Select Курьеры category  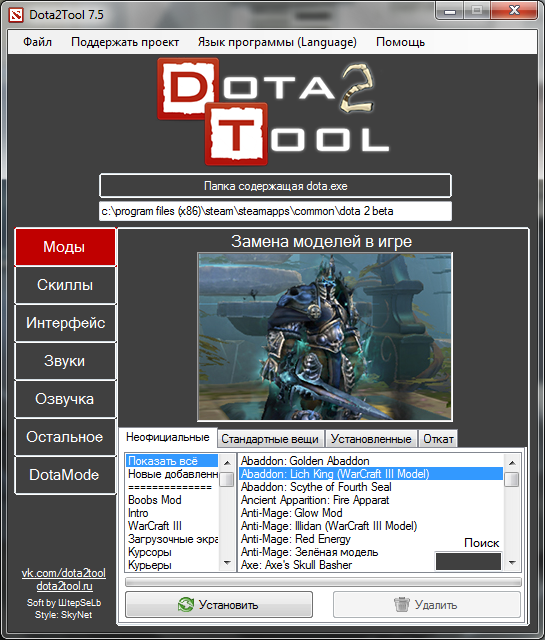[172, 565]
